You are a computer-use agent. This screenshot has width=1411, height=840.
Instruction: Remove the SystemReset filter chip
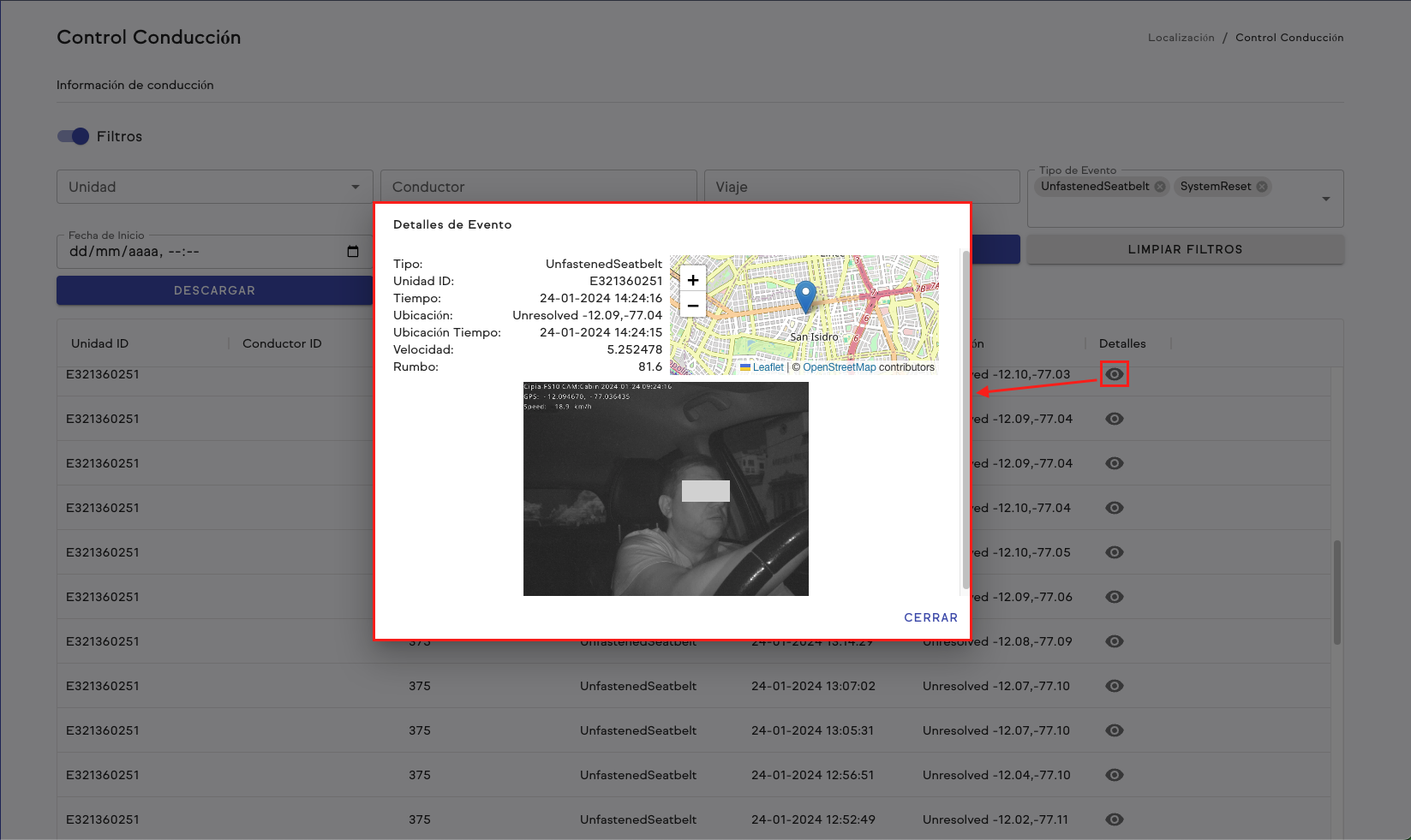point(1261,186)
